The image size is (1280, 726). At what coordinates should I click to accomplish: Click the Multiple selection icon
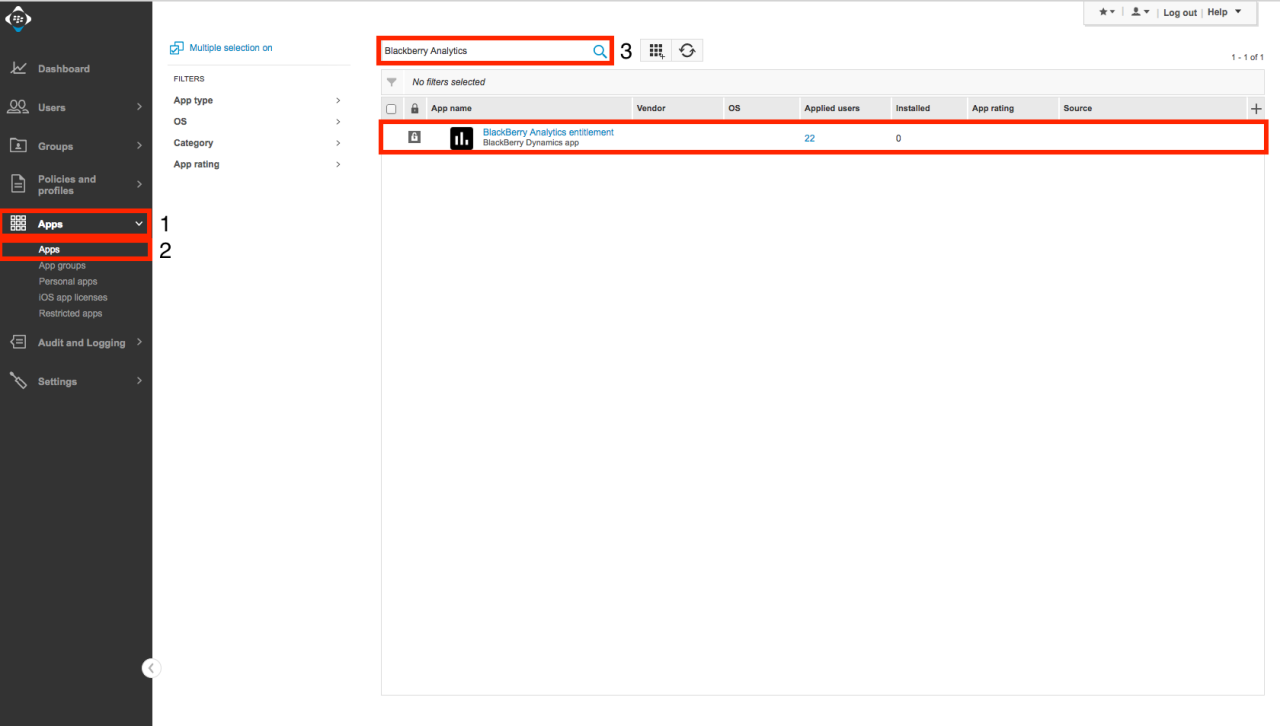(x=177, y=48)
